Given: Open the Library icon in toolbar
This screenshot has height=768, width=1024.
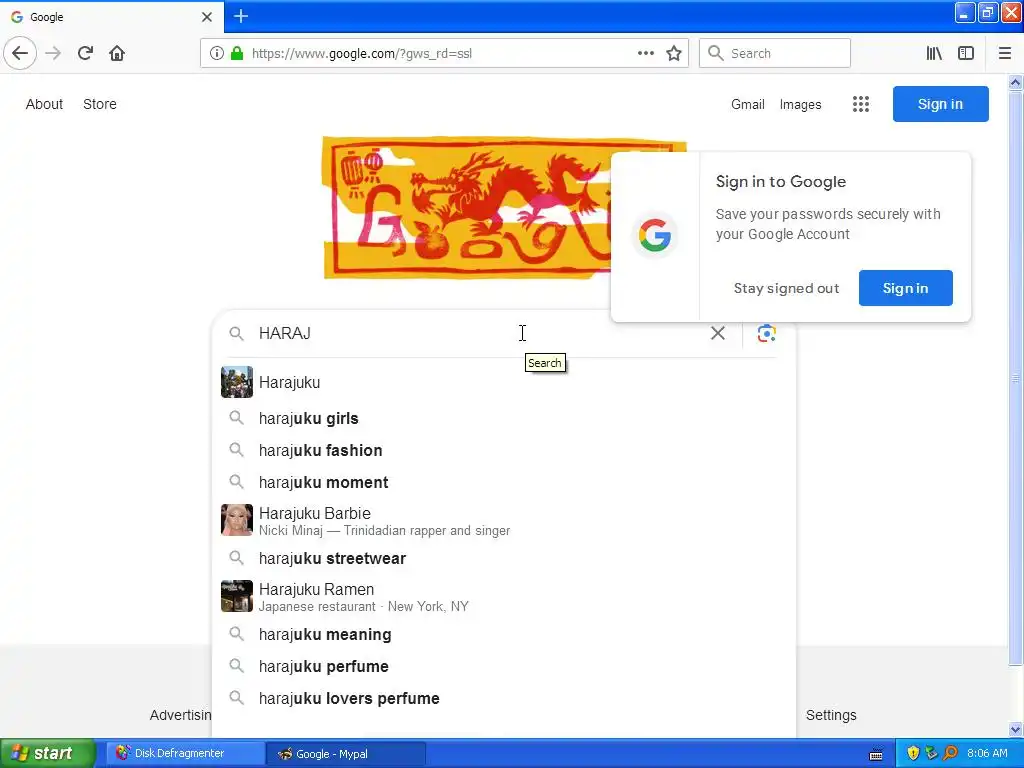Looking at the screenshot, I should pyautogui.click(x=934, y=53).
